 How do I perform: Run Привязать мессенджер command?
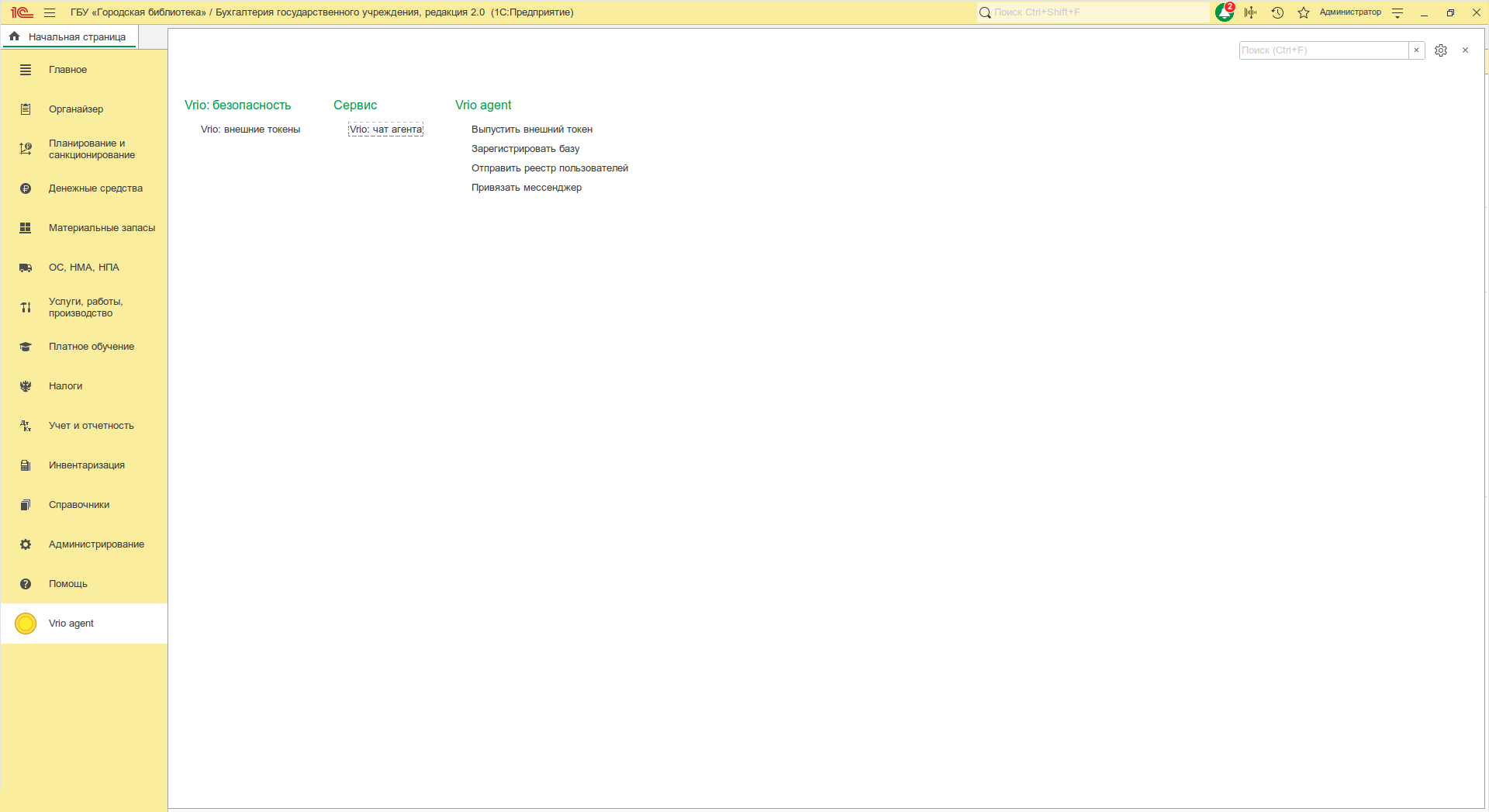tap(527, 188)
